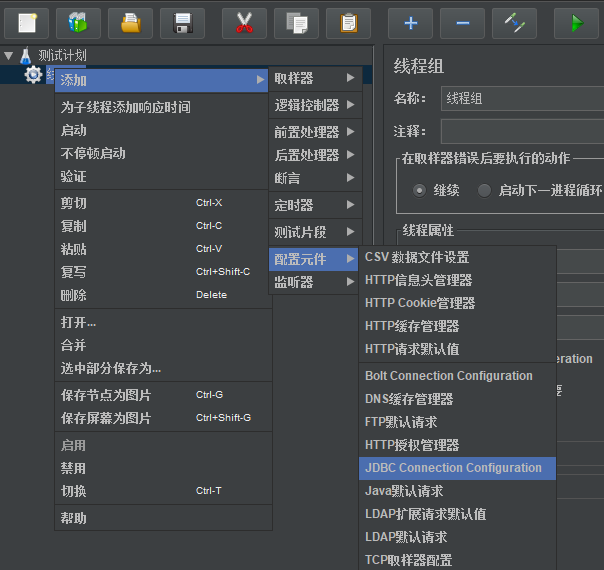Click 帮助 in the context menu
The width and height of the screenshot is (604, 570).
point(74,518)
